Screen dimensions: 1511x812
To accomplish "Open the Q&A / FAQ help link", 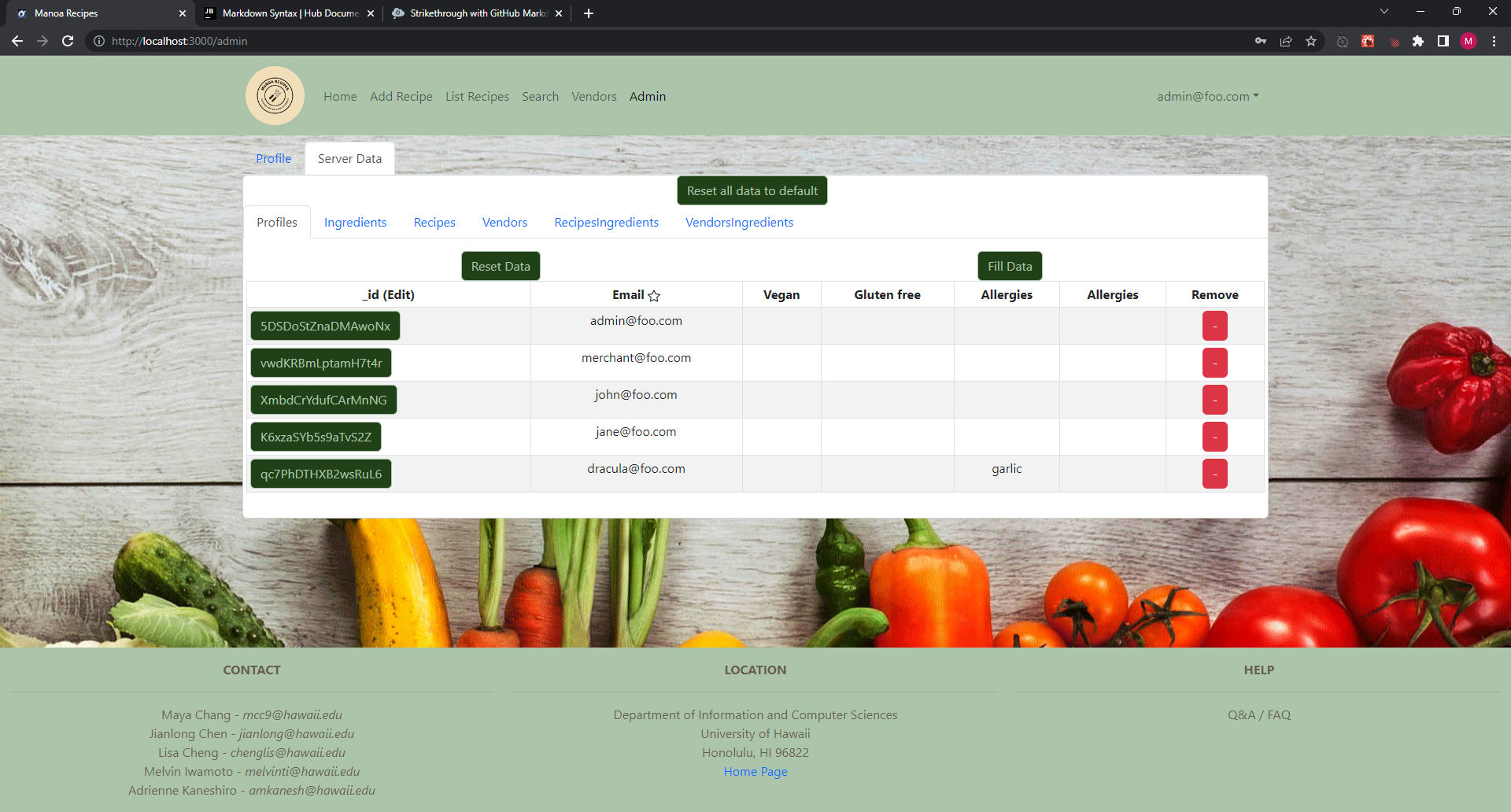I will (1259, 714).
